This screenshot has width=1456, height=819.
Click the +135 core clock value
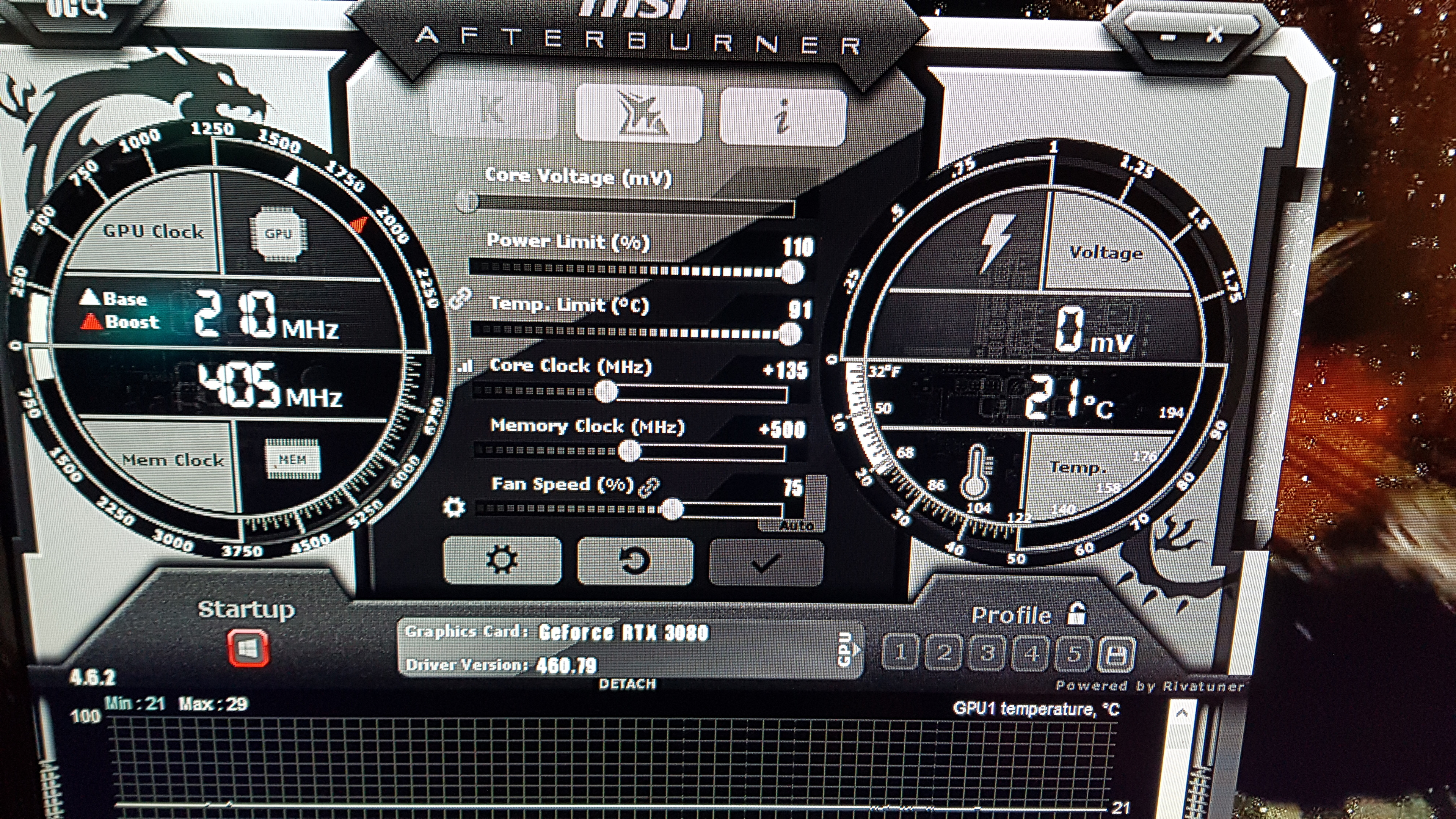tap(785, 370)
